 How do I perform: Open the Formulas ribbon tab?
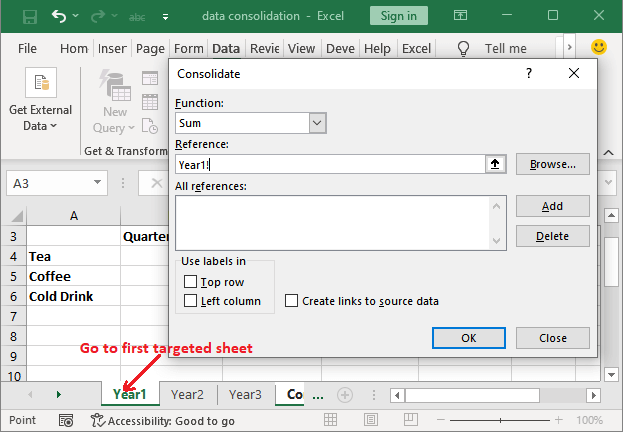click(x=188, y=48)
